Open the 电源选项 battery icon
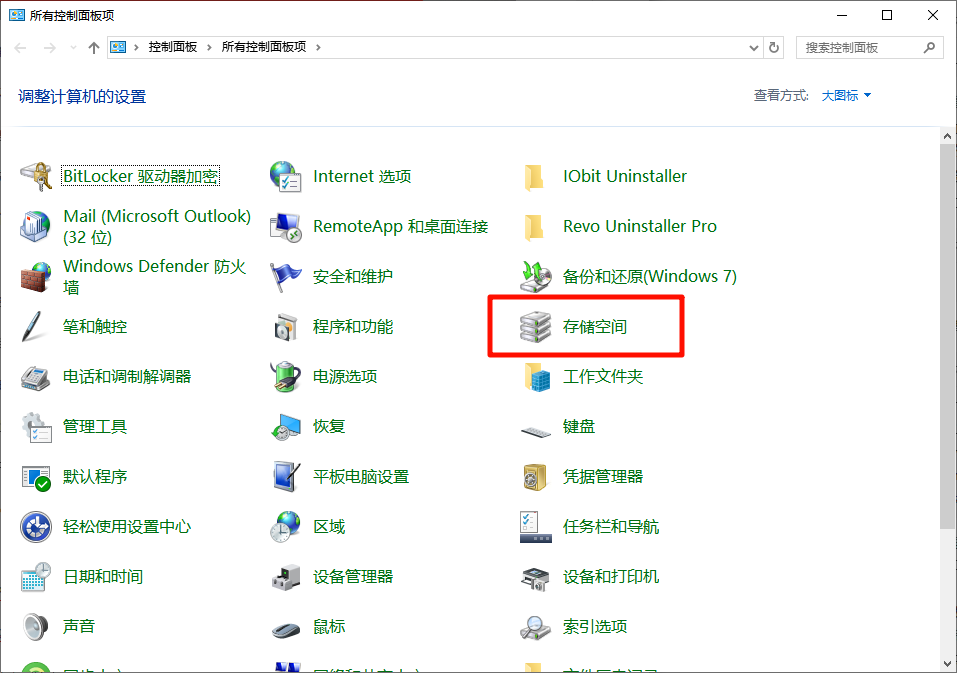The height and width of the screenshot is (673, 957). pyautogui.click(x=286, y=376)
